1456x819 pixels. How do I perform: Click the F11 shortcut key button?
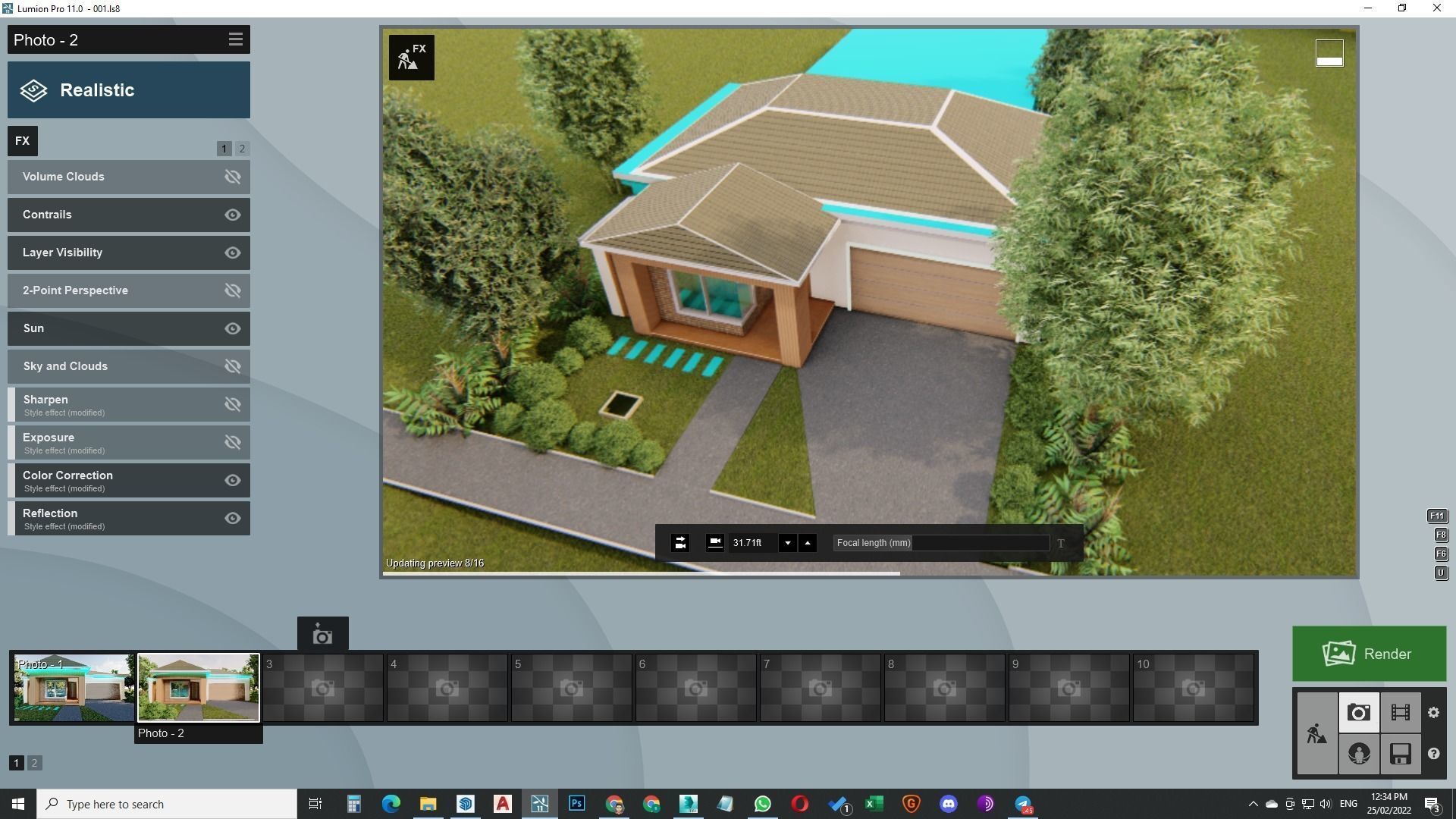click(x=1436, y=516)
